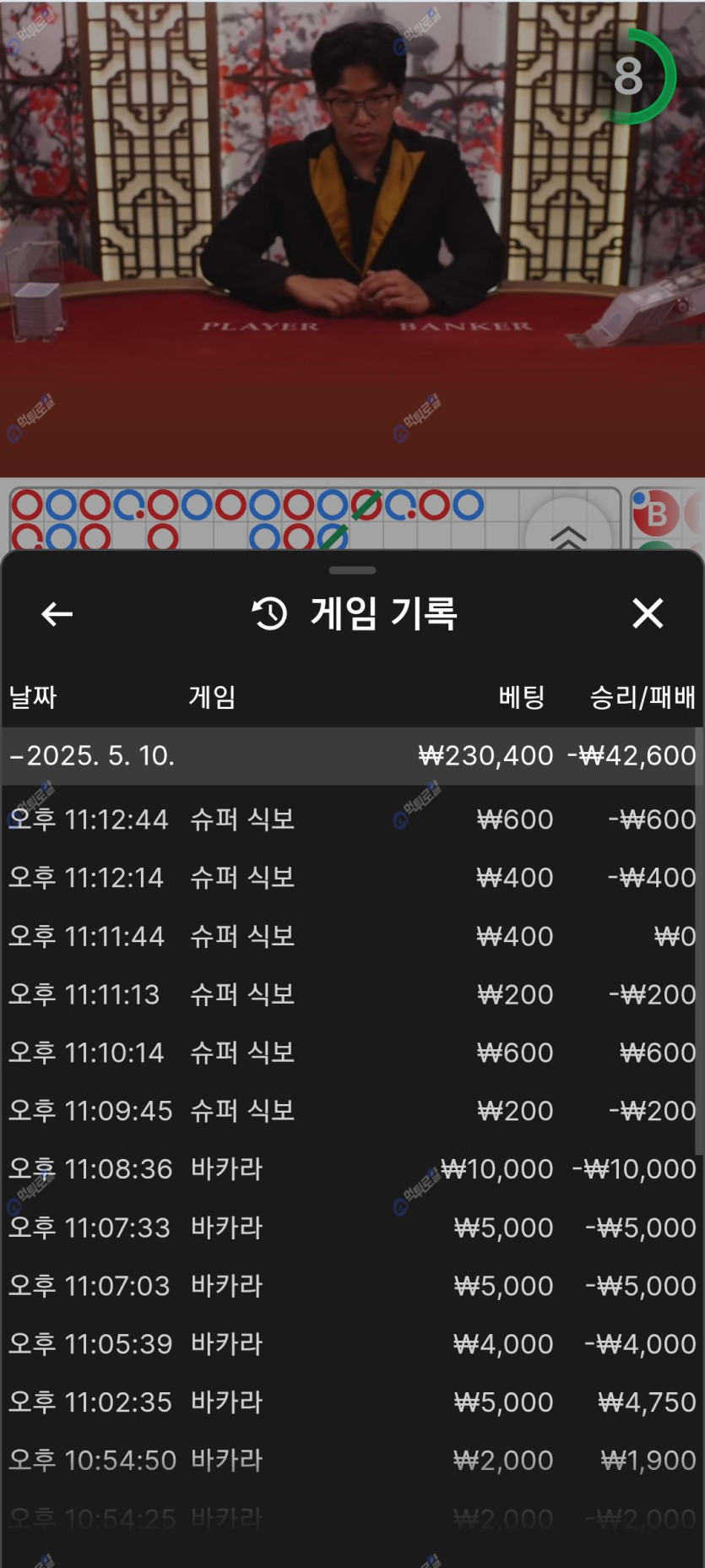Expand the roadmap with double chevron
705x1568 pixels.
tap(568, 535)
